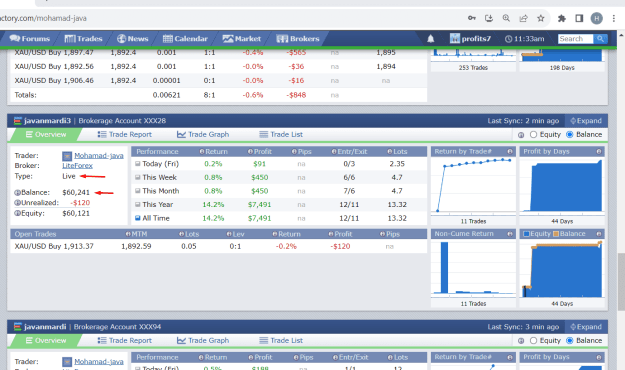Click the orange Balance legend swatch
Viewport: 625px width, 370px height.
point(556,234)
